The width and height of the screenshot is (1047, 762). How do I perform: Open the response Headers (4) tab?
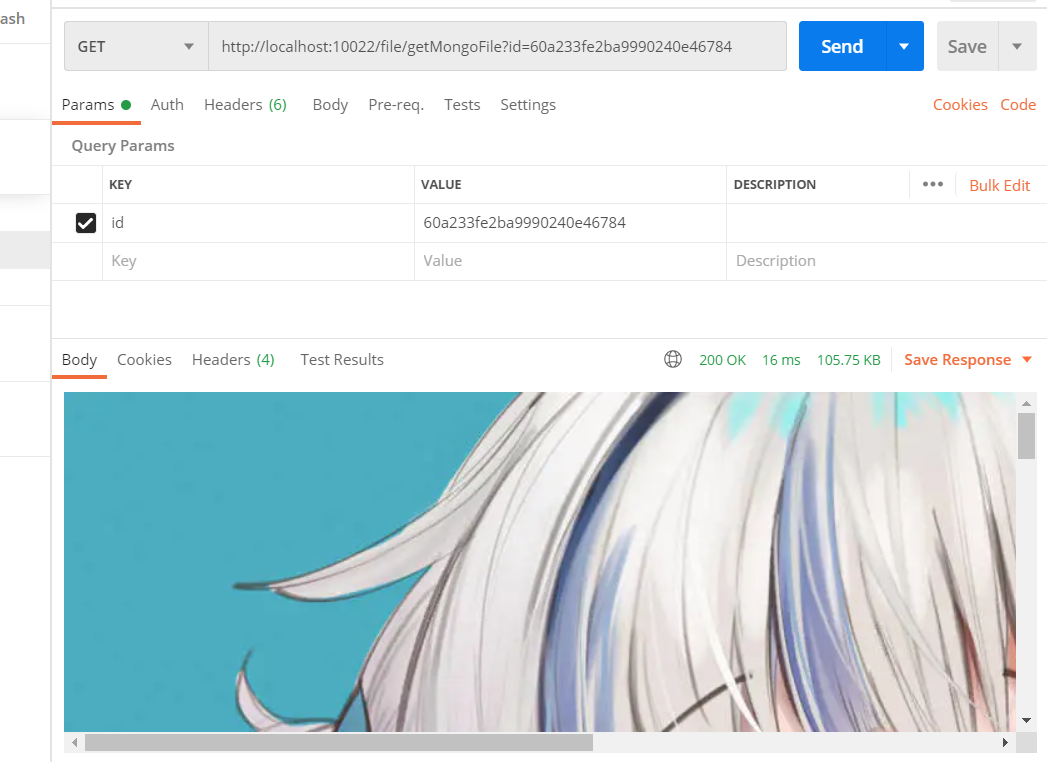pos(233,360)
